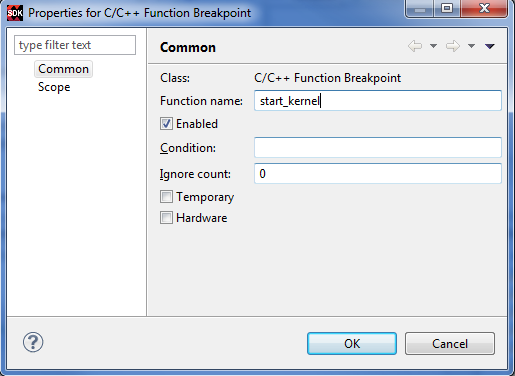515x376 pixels.
Task: Confirm with the OK button
Action: (352, 343)
